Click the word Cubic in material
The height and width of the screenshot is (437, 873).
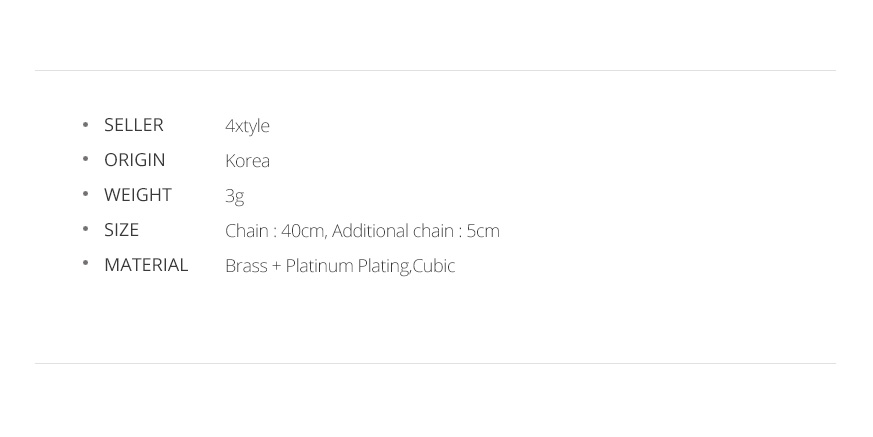tap(434, 266)
